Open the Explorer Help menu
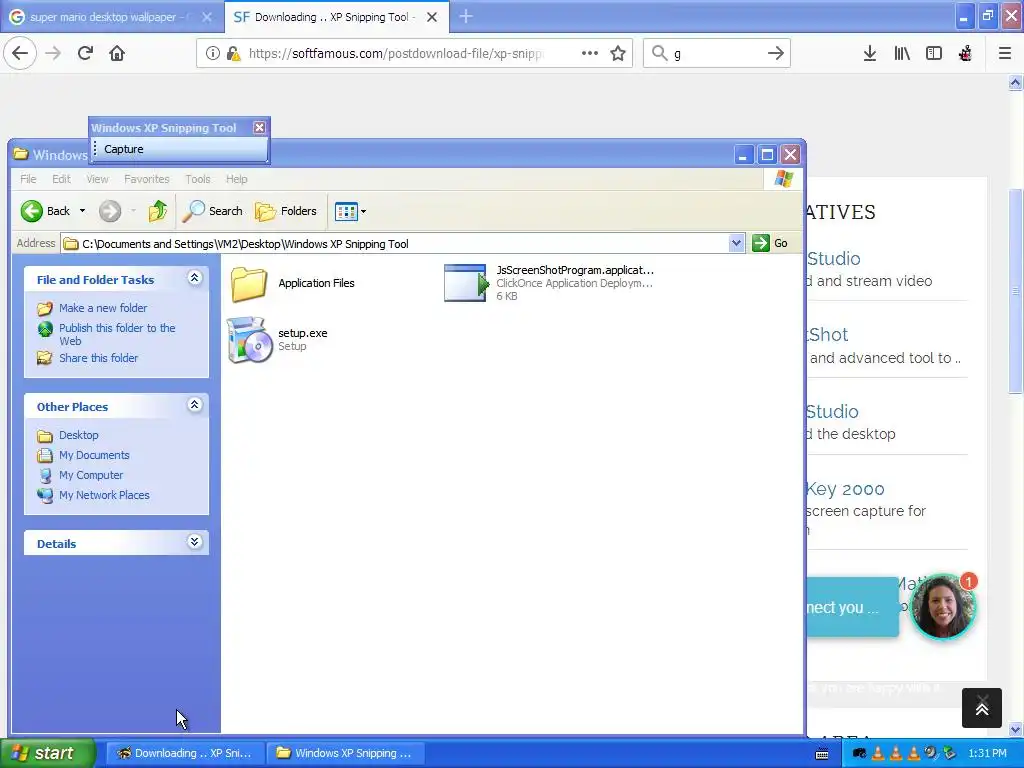The width and height of the screenshot is (1024, 768). 236,179
